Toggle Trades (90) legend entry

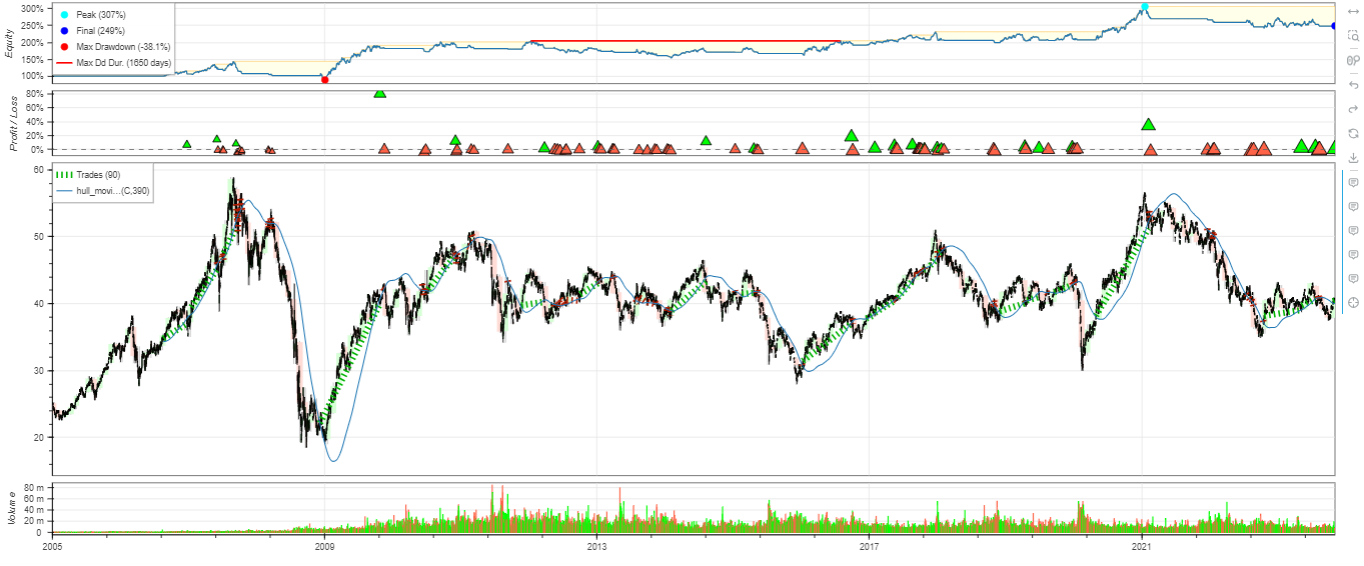[x=97, y=175]
